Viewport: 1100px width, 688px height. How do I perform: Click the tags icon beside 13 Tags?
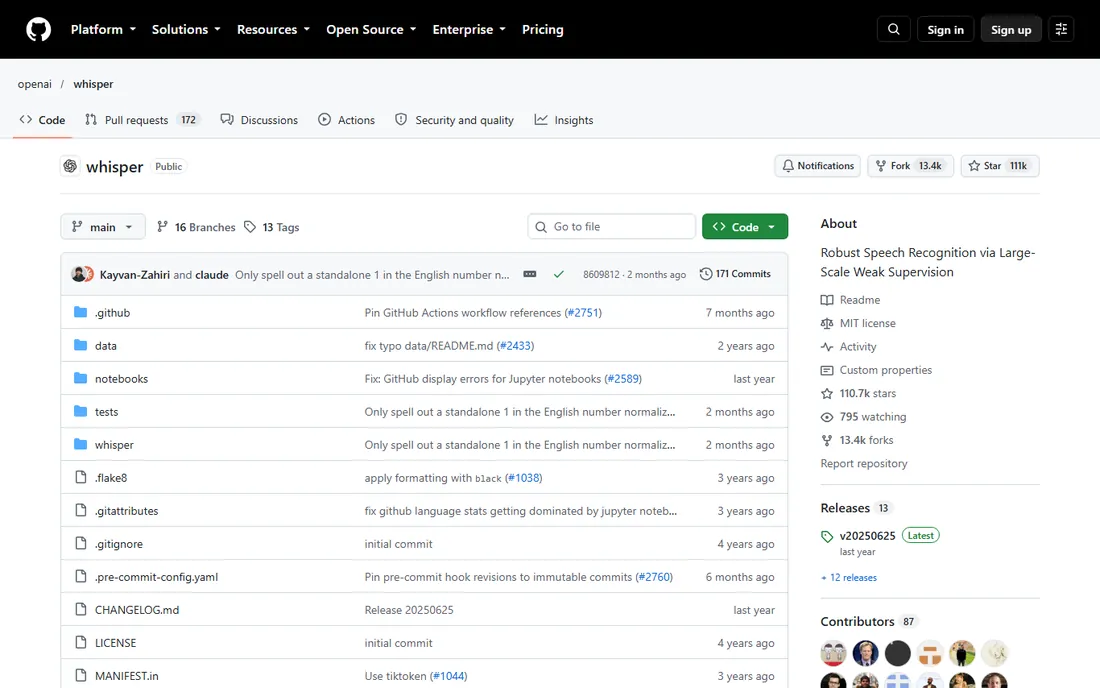pyautogui.click(x=250, y=227)
